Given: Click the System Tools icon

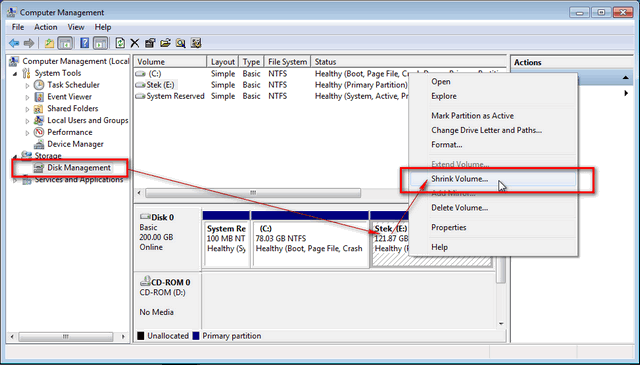Looking at the screenshot, I should 27,73.
